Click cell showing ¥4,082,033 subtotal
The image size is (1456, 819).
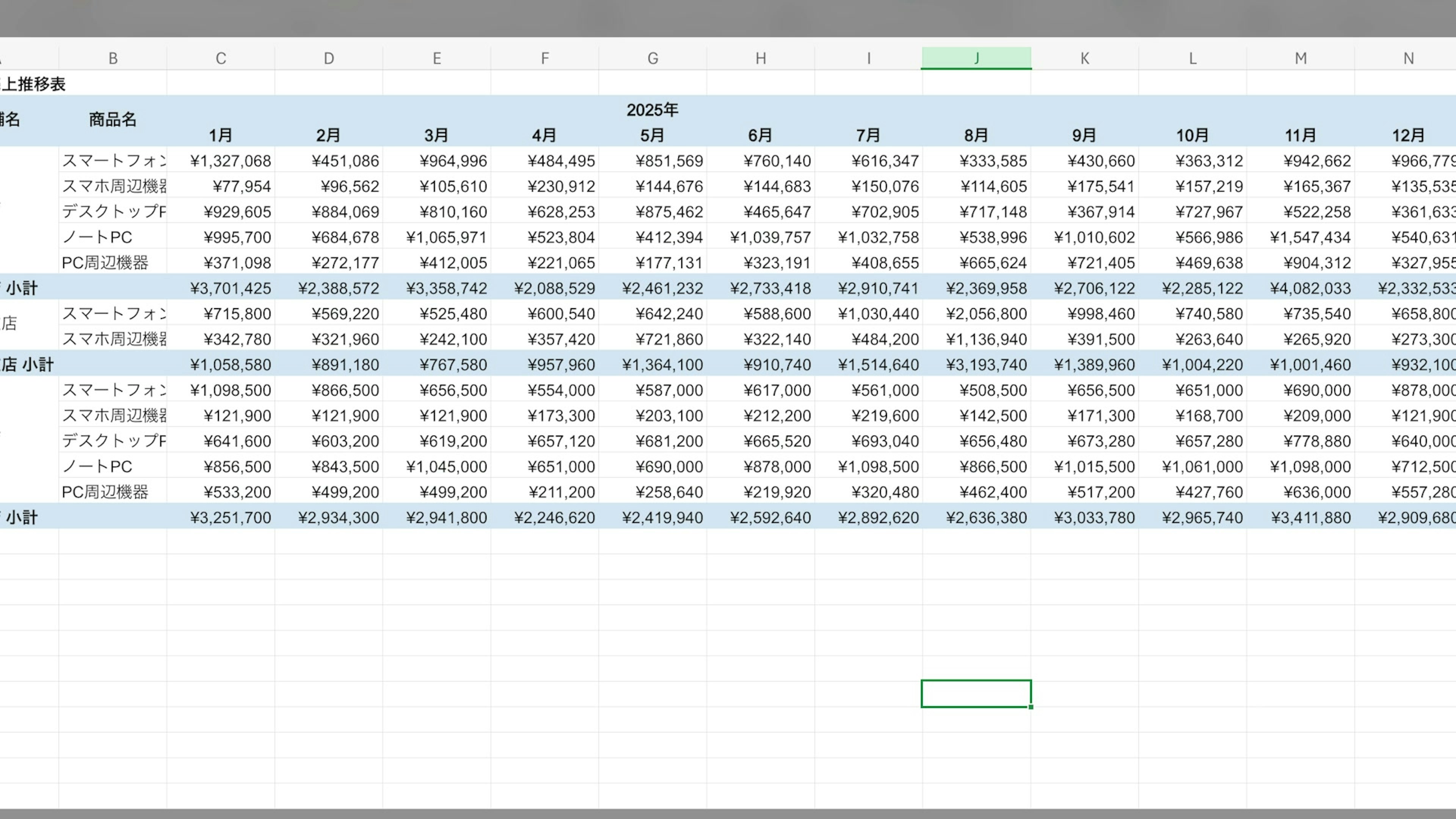1310,288
